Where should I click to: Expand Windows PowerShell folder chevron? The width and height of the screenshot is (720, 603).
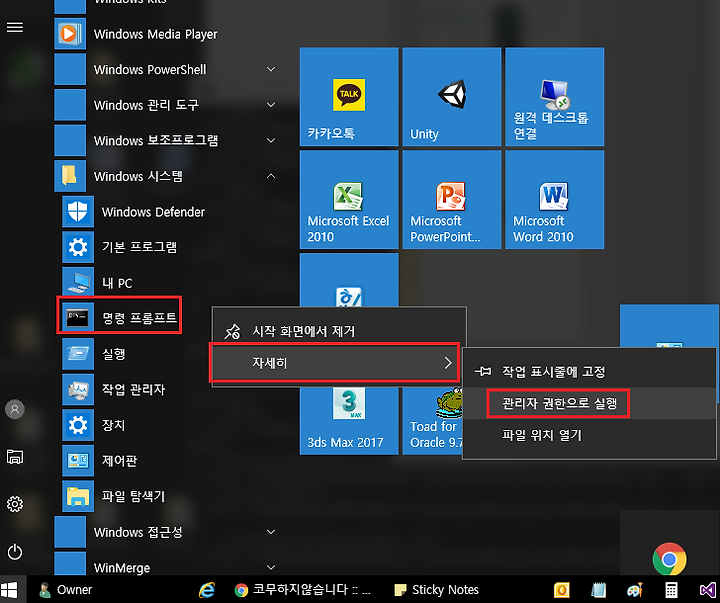pos(271,69)
